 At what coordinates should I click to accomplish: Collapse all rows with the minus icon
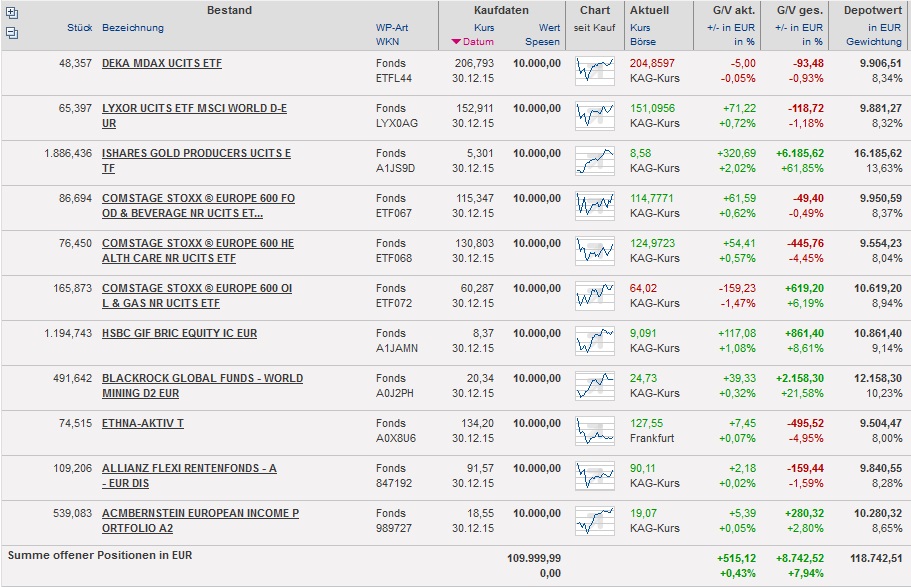12,33
